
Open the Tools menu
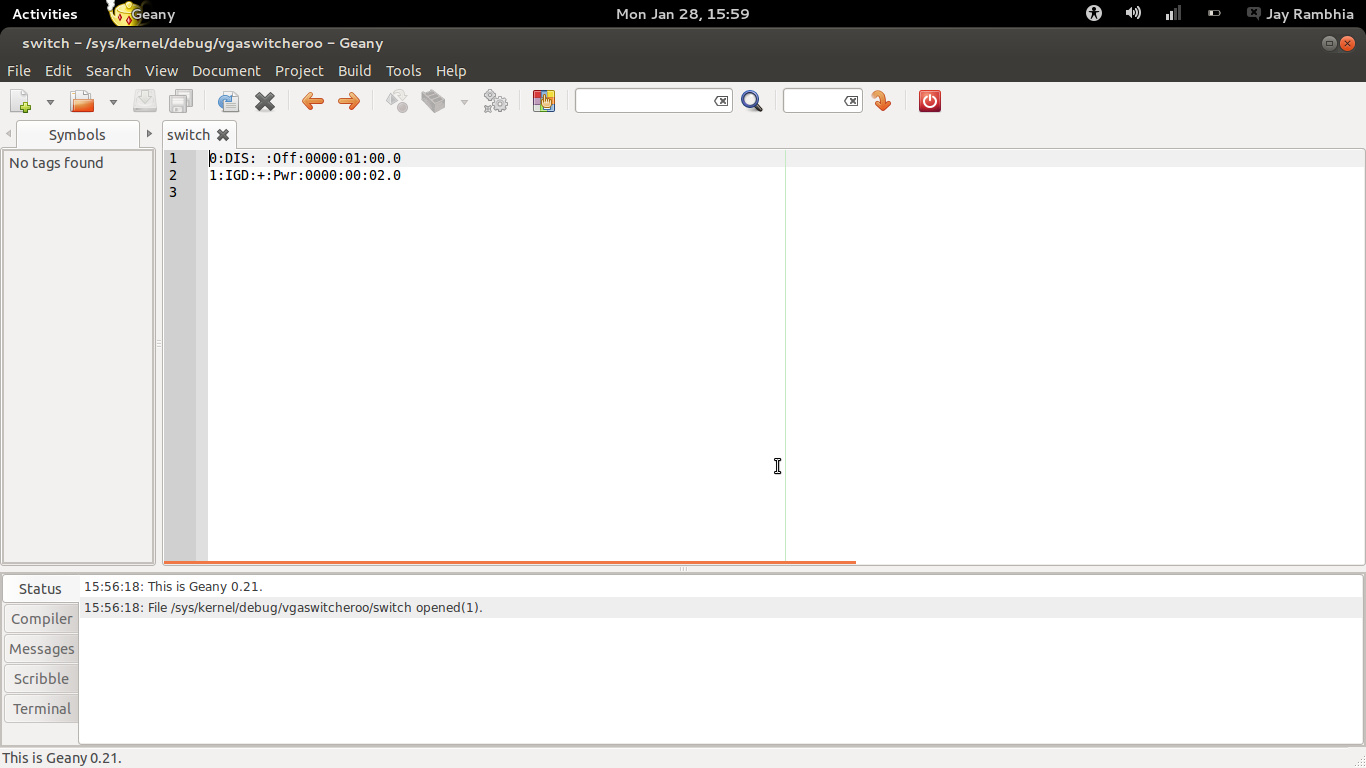pos(403,71)
